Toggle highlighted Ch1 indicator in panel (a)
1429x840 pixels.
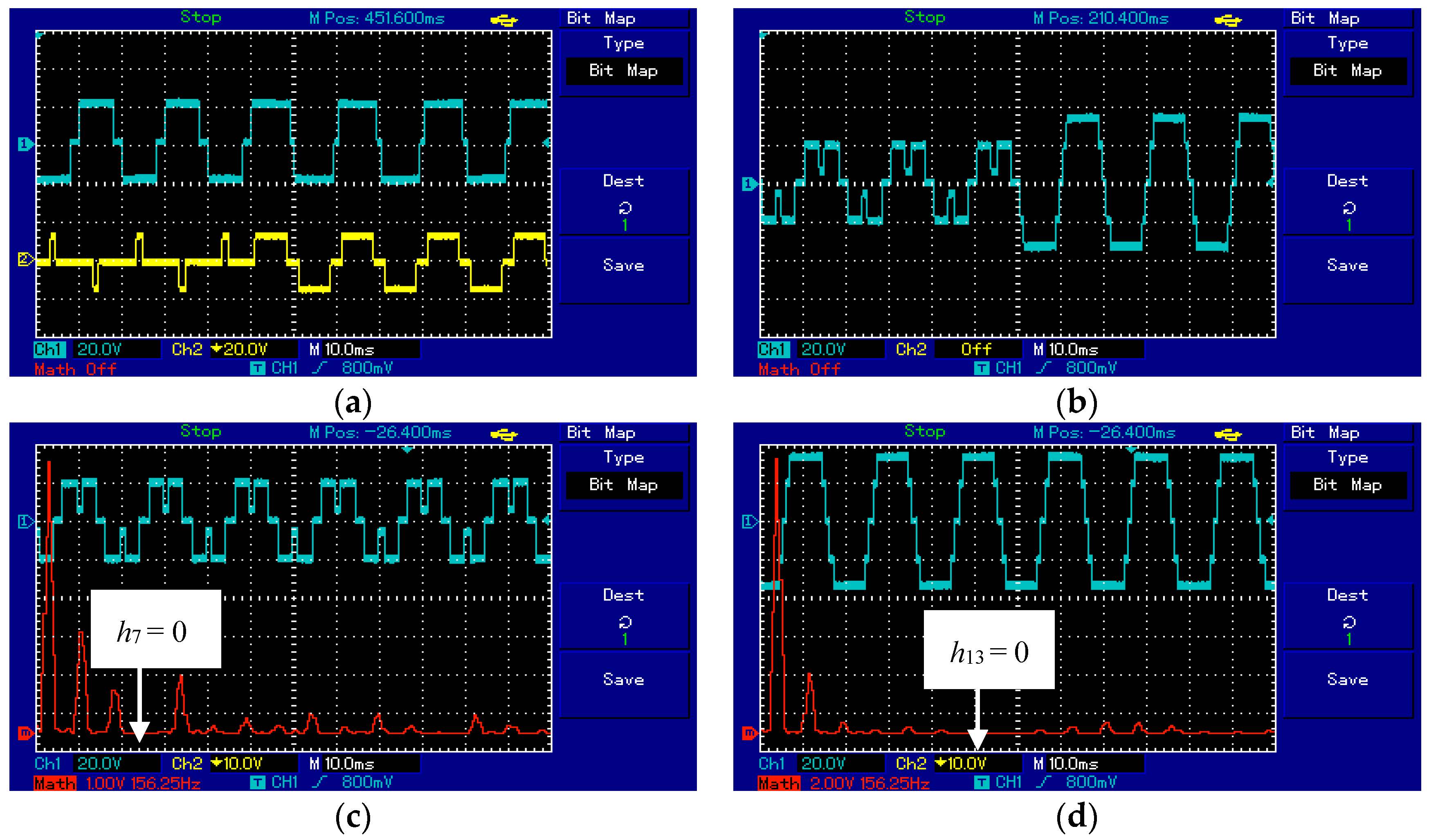point(50,349)
